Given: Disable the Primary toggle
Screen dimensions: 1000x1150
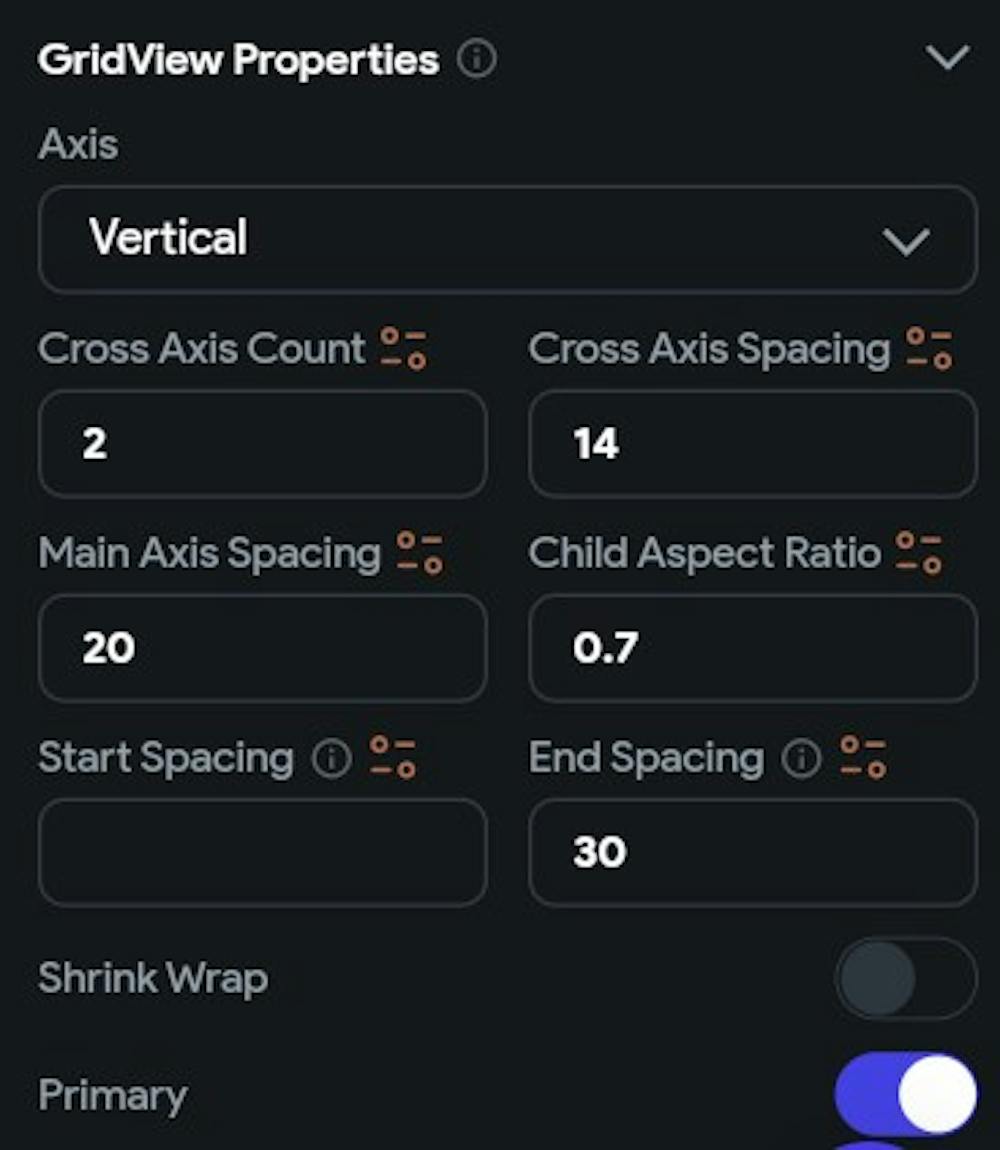Looking at the screenshot, I should (x=905, y=1094).
